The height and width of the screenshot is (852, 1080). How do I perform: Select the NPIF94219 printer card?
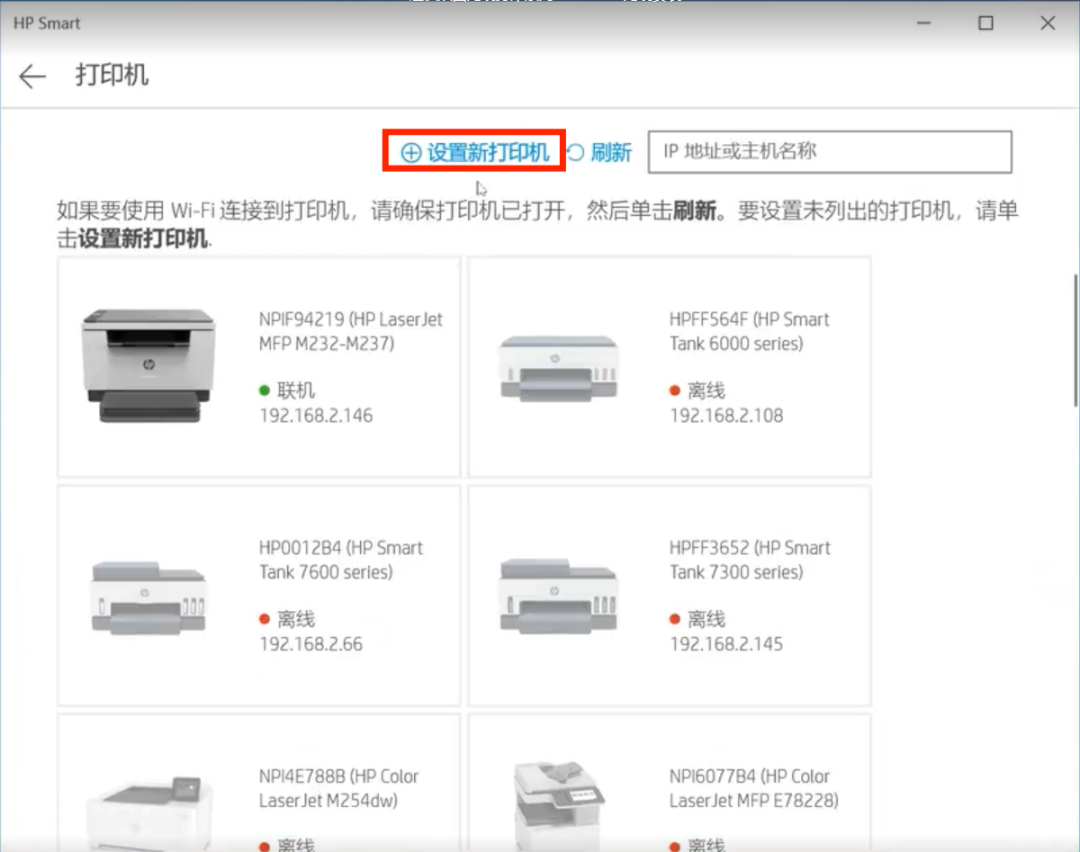(258, 365)
